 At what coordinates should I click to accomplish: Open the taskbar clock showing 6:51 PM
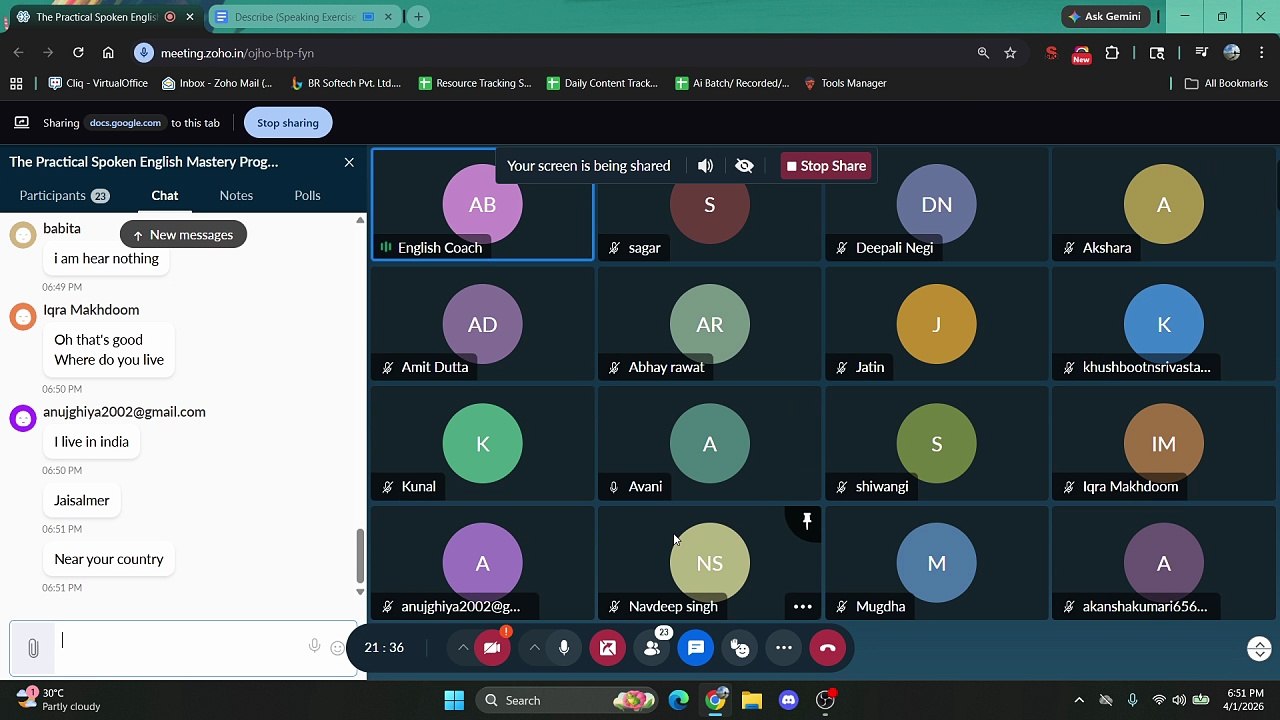(x=1245, y=700)
